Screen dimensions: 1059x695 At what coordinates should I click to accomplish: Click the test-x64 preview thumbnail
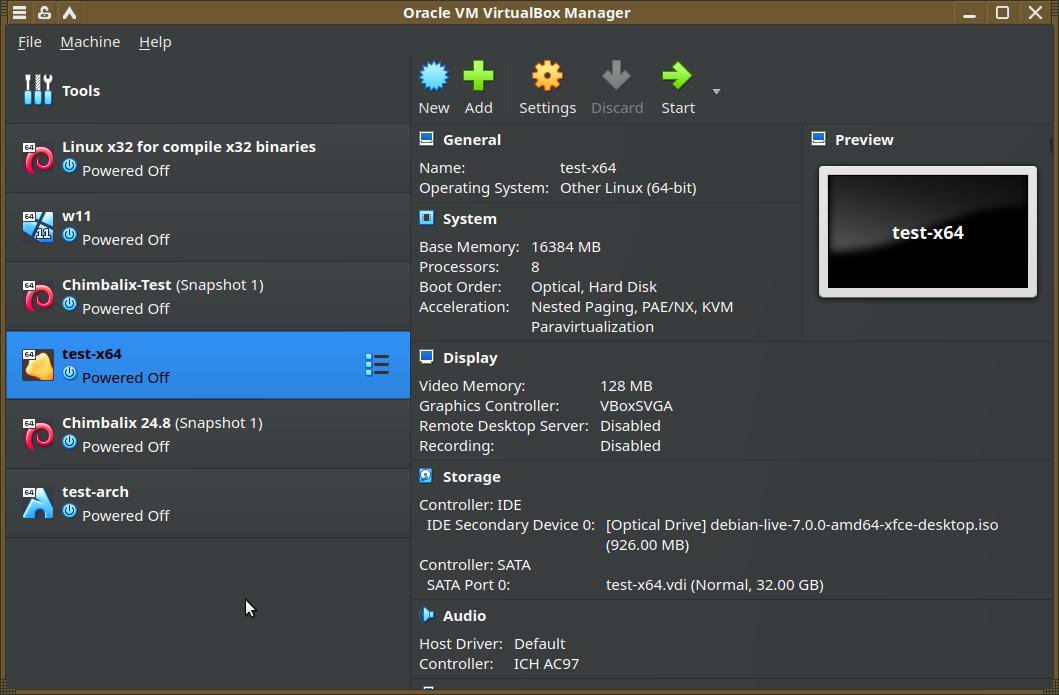pos(927,232)
